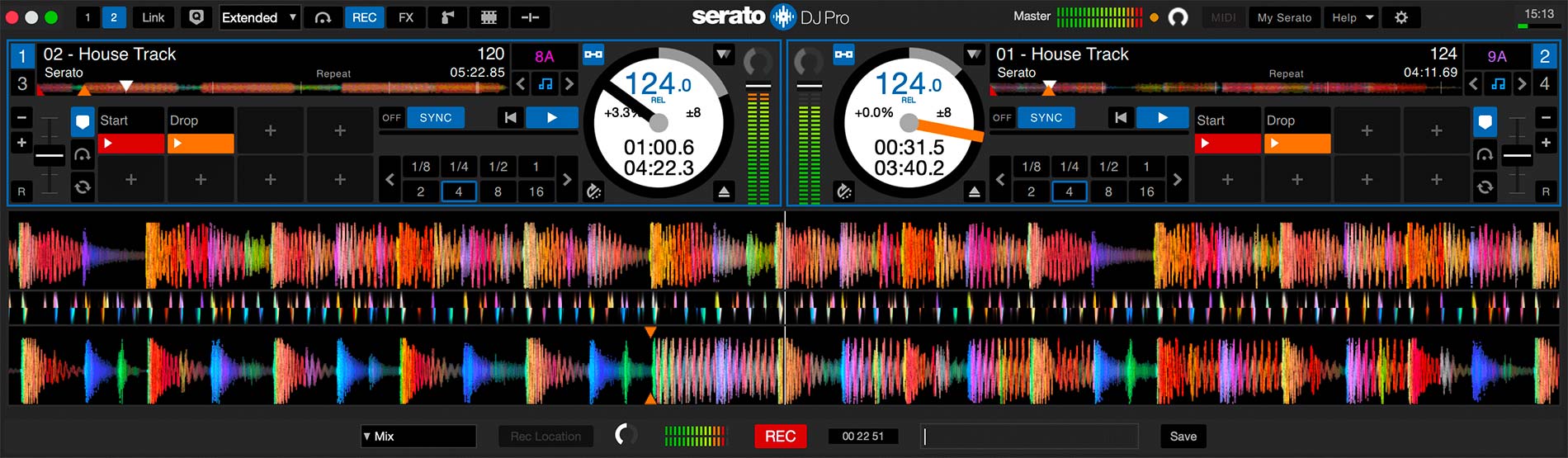Screen dimensions: 1568x458
Task: Open My Serato menu
Action: point(1283,17)
